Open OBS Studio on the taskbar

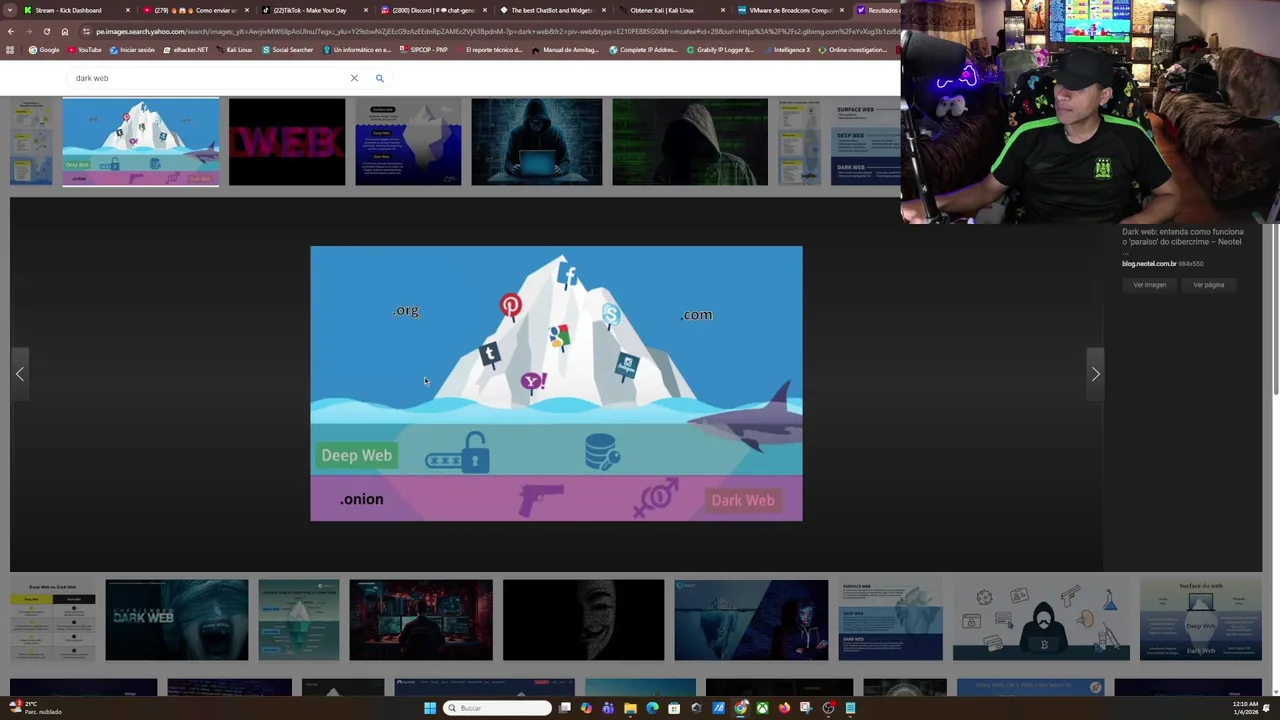click(x=828, y=708)
